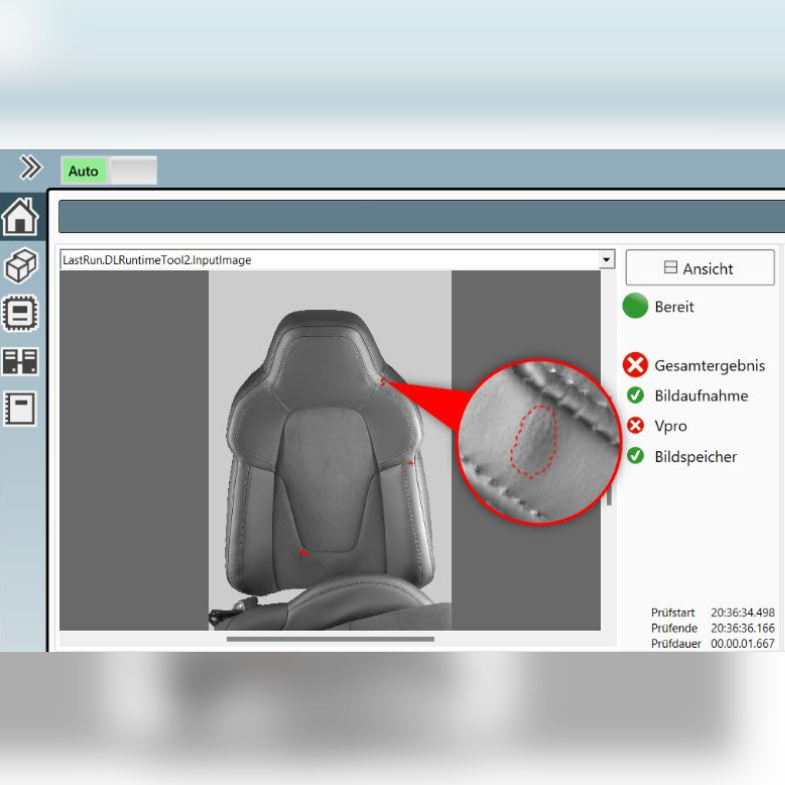Click the green check beside Bildaufnahme

[x=635, y=396]
